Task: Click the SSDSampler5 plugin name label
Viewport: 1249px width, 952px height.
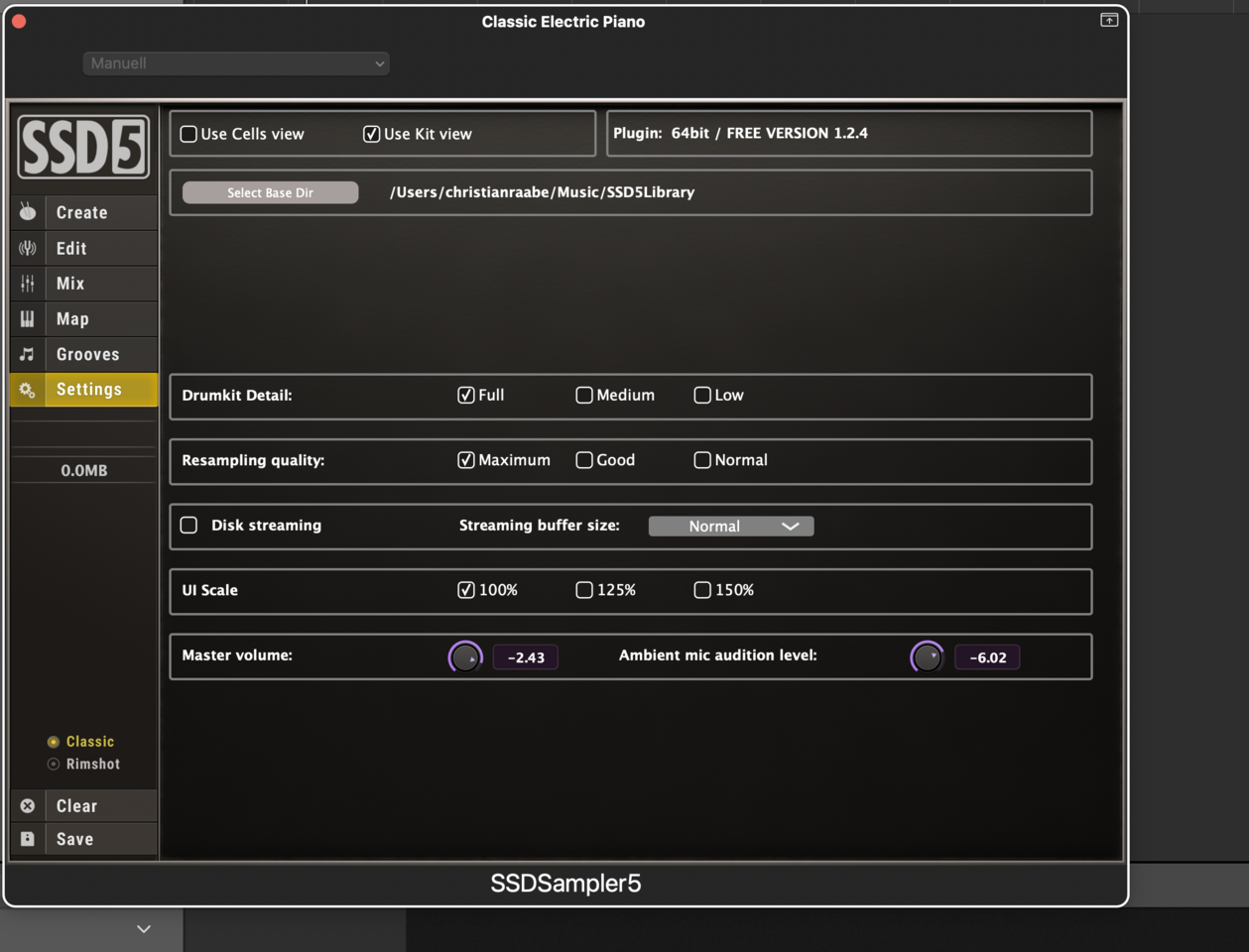Action: pos(565,884)
